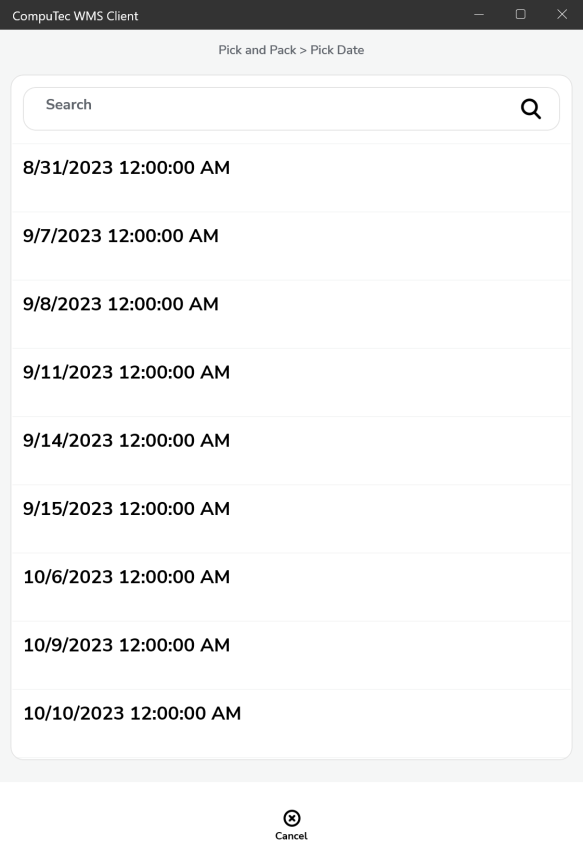
Task: Open the 9/11/2023 pick date row
Action: point(291,382)
